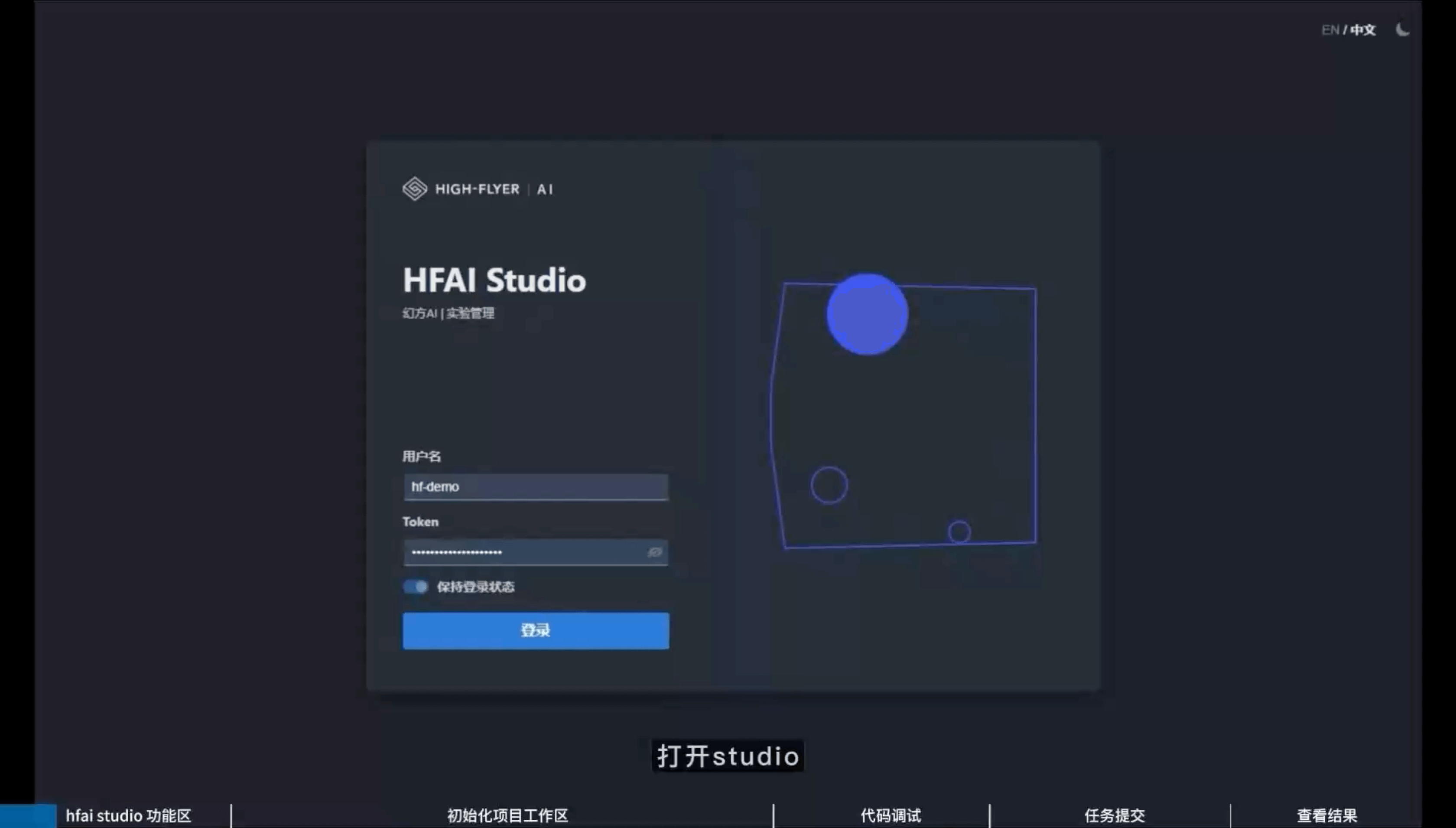Click the HIGH-FLYER AI logo
The width and height of the screenshot is (1456, 828).
(x=478, y=189)
